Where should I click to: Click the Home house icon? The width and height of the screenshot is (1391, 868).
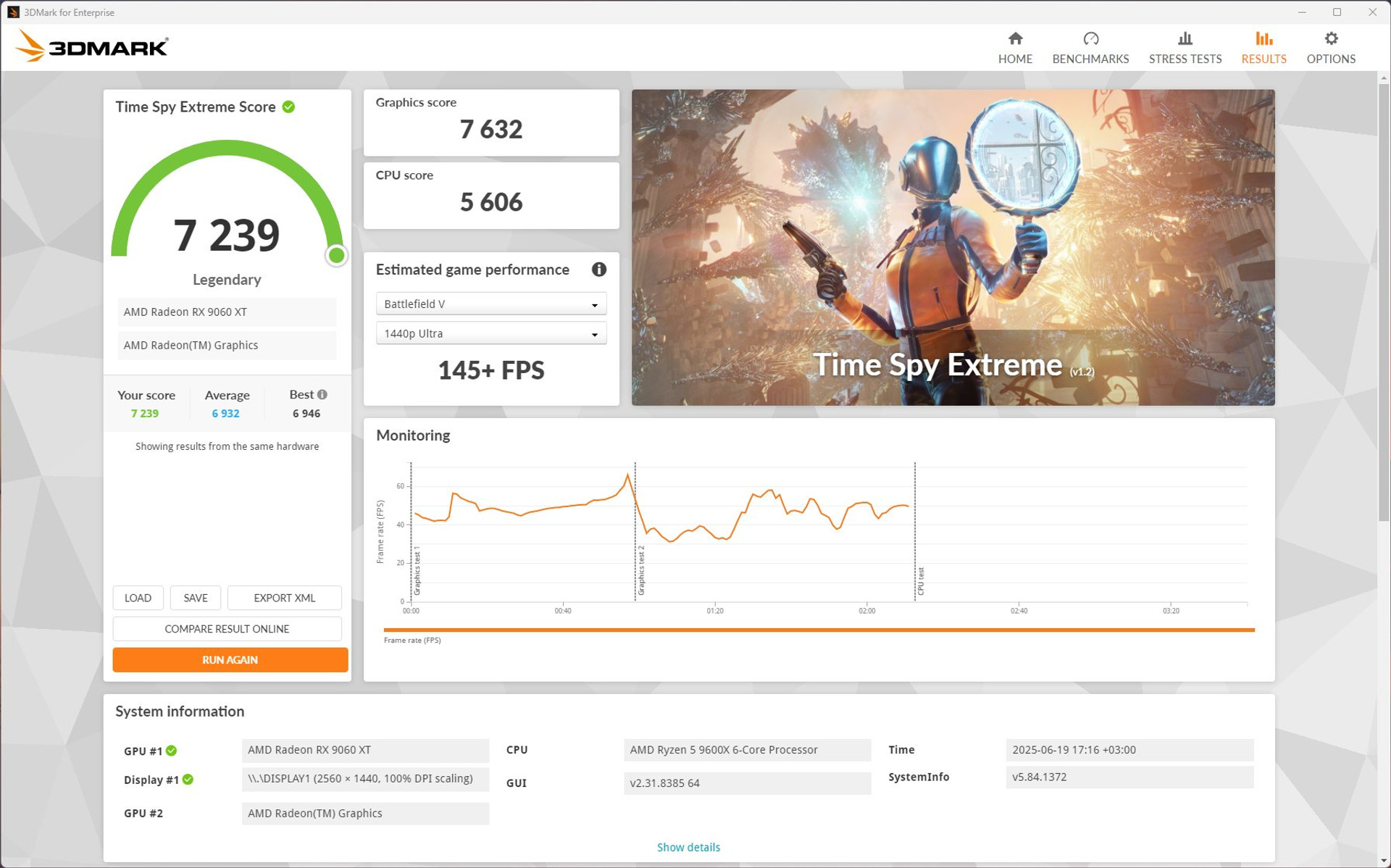coord(1015,38)
